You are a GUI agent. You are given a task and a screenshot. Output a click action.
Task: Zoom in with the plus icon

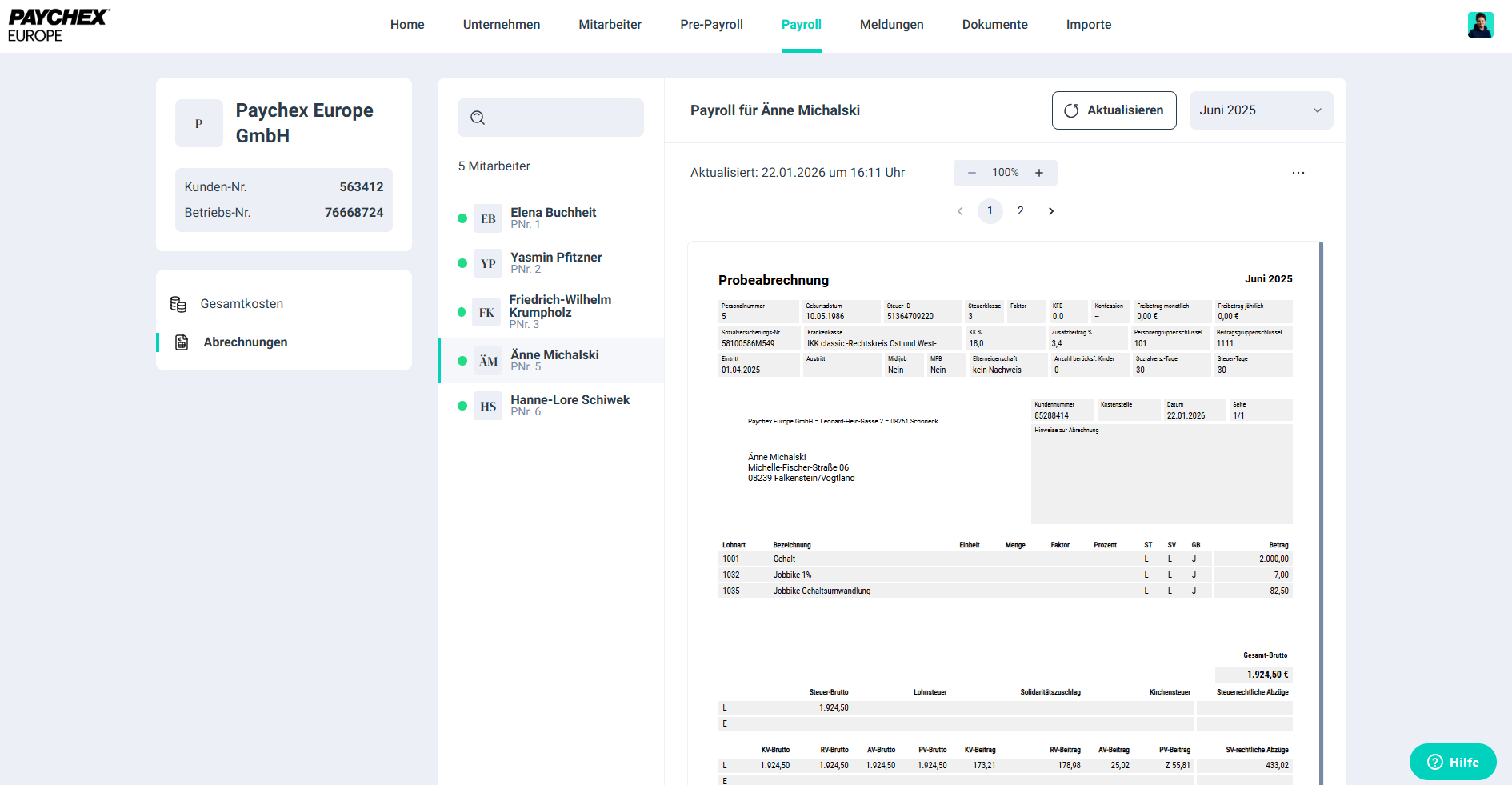[1039, 173]
